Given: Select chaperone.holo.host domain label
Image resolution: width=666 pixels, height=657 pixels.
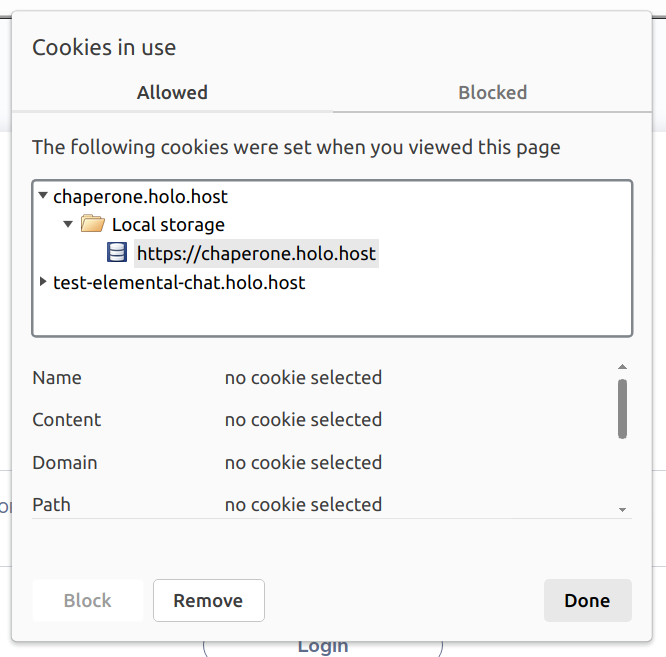Looking at the screenshot, I should pos(141,197).
